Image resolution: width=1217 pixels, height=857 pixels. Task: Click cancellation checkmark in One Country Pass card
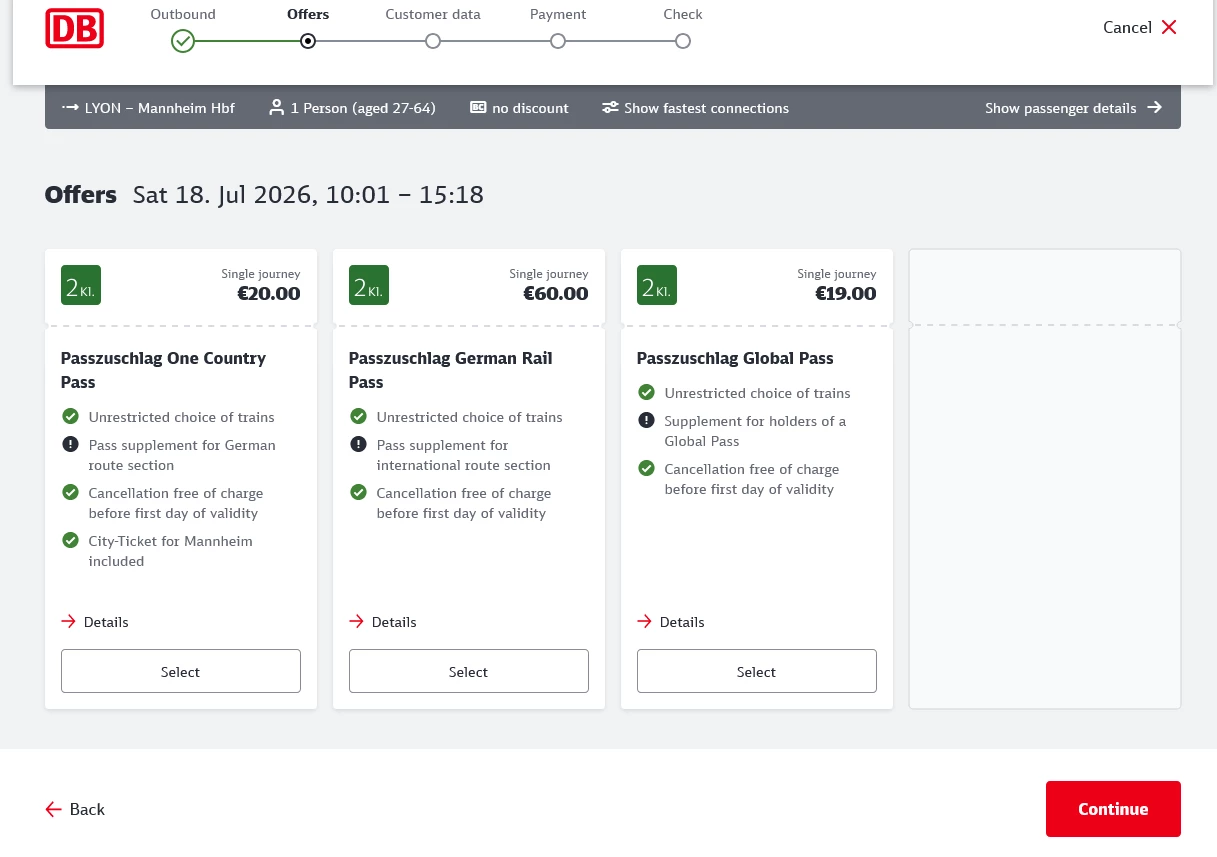(x=70, y=492)
